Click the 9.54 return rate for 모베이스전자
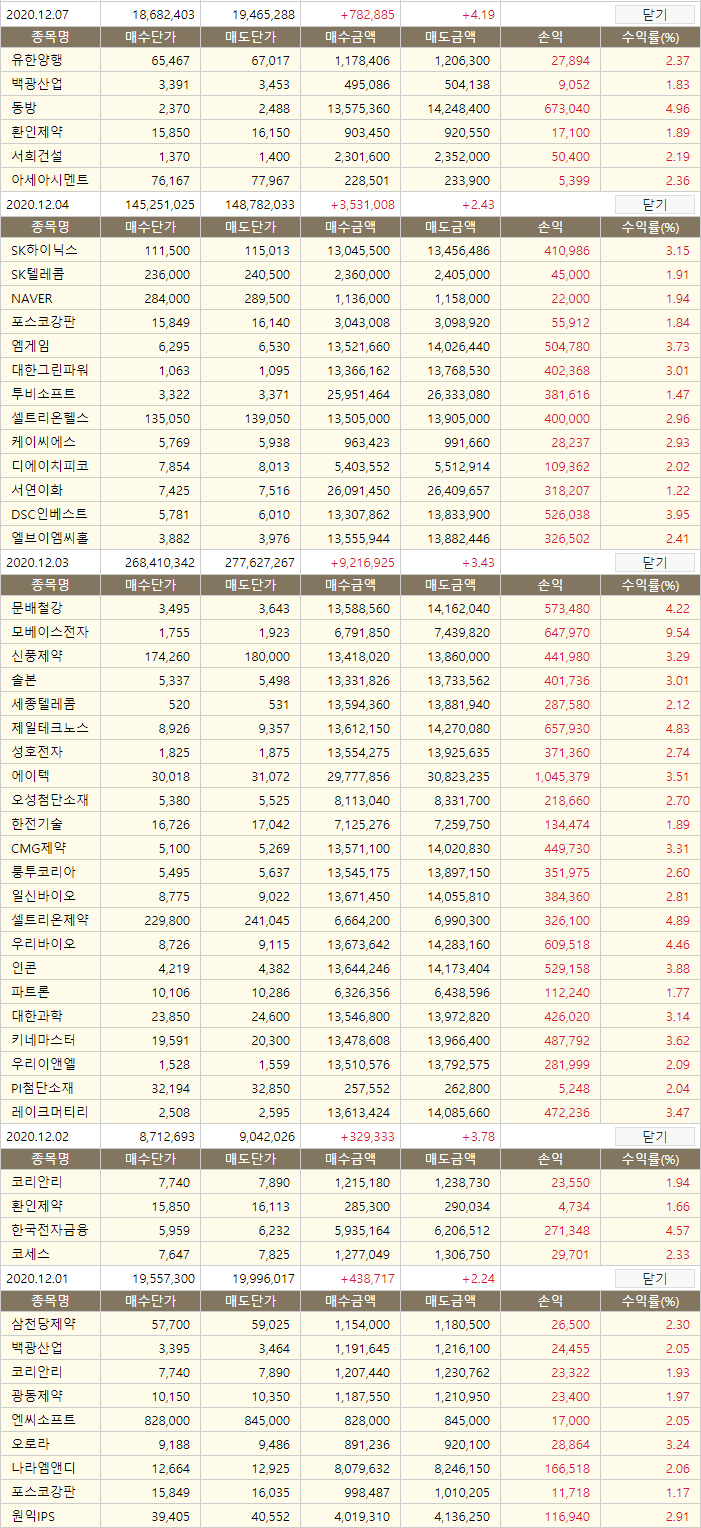 pyautogui.click(x=678, y=633)
